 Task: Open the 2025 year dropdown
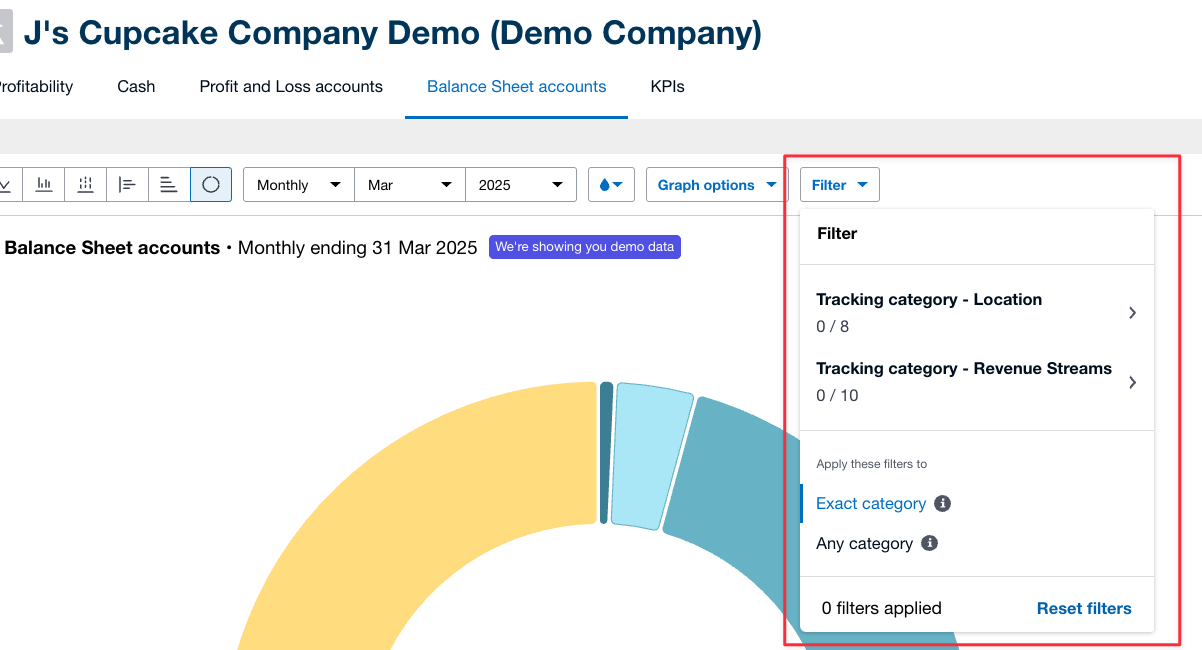coord(520,184)
